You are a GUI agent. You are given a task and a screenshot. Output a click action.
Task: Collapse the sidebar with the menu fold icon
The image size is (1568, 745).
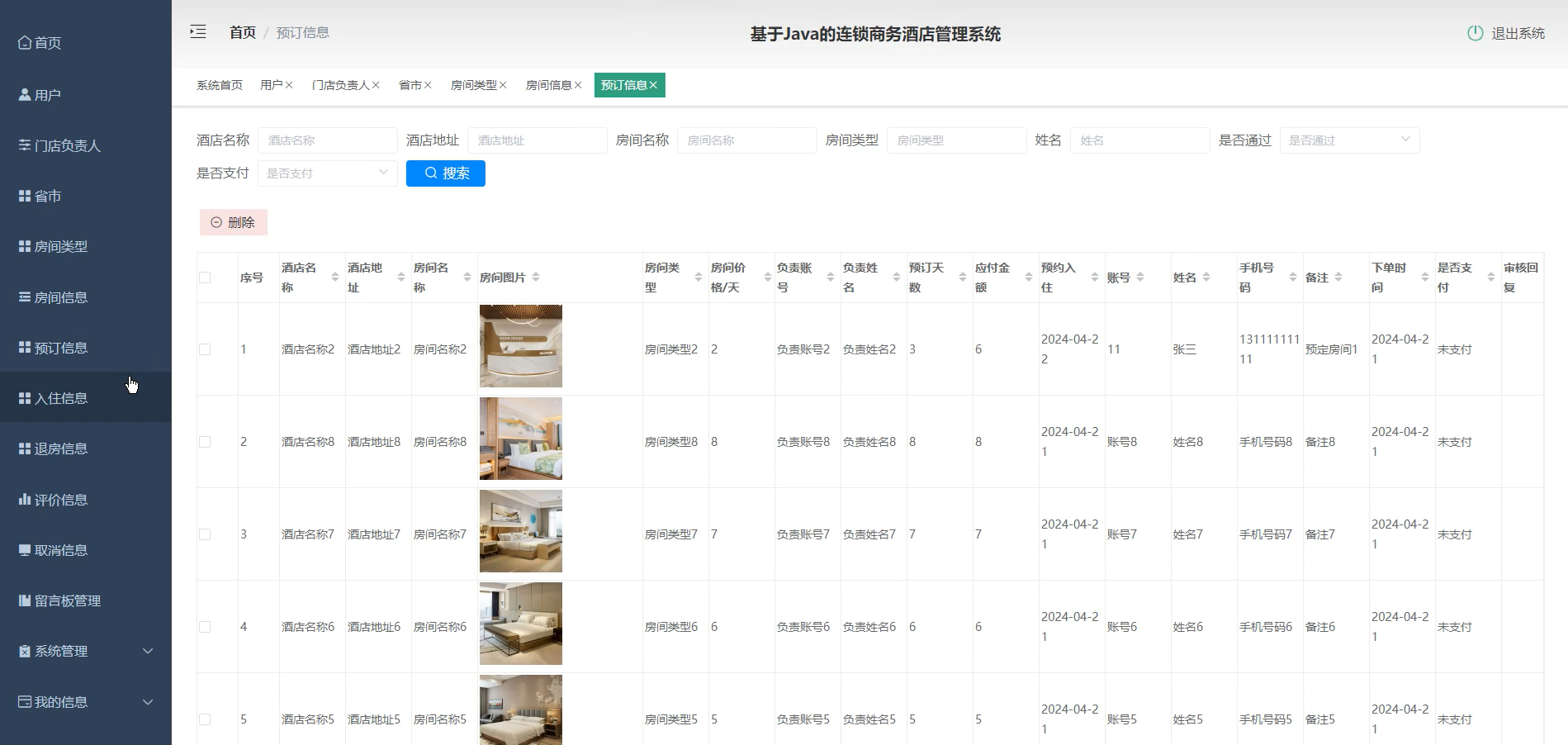pyautogui.click(x=198, y=32)
